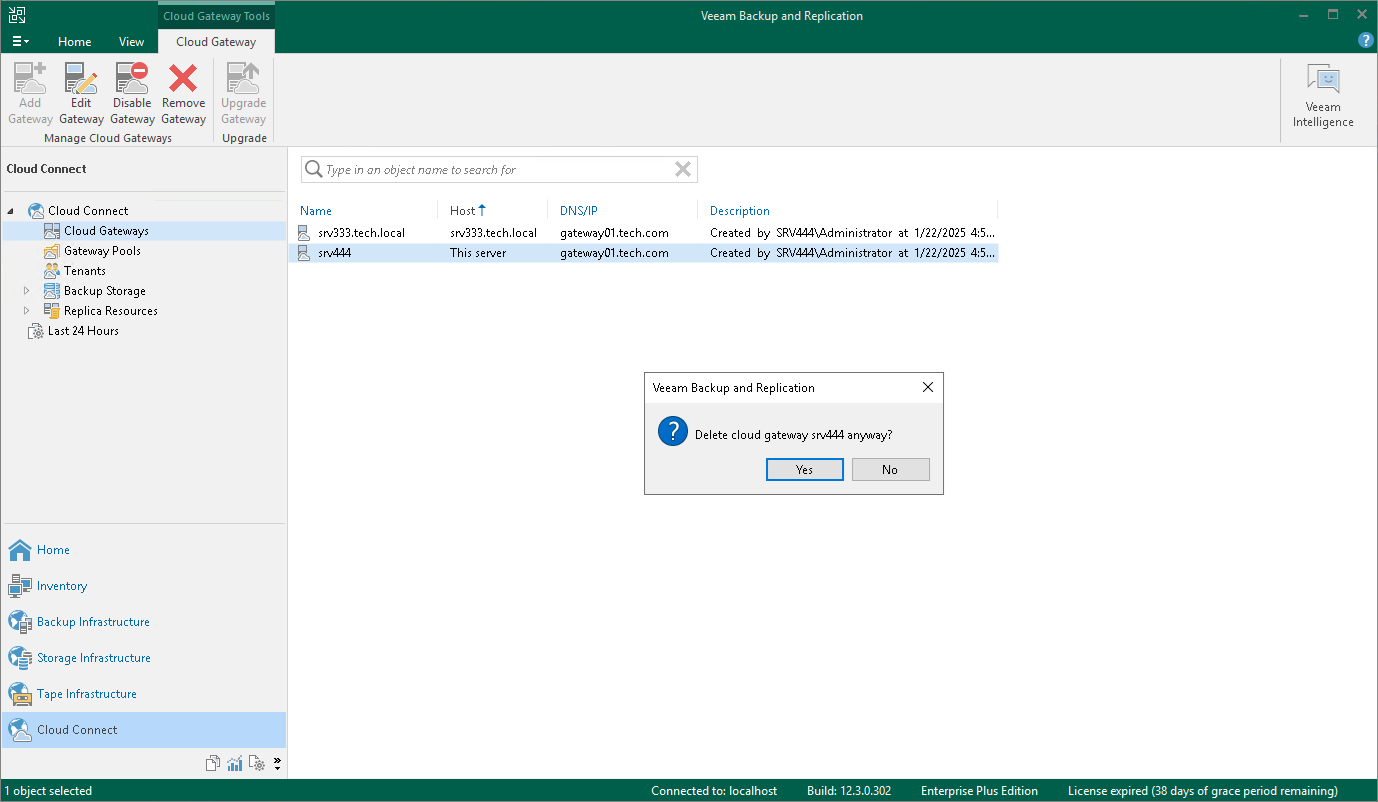Open the statistics chart icon at panel bottom
This screenshot has width=1378, height=802.
tap(234, 762)
